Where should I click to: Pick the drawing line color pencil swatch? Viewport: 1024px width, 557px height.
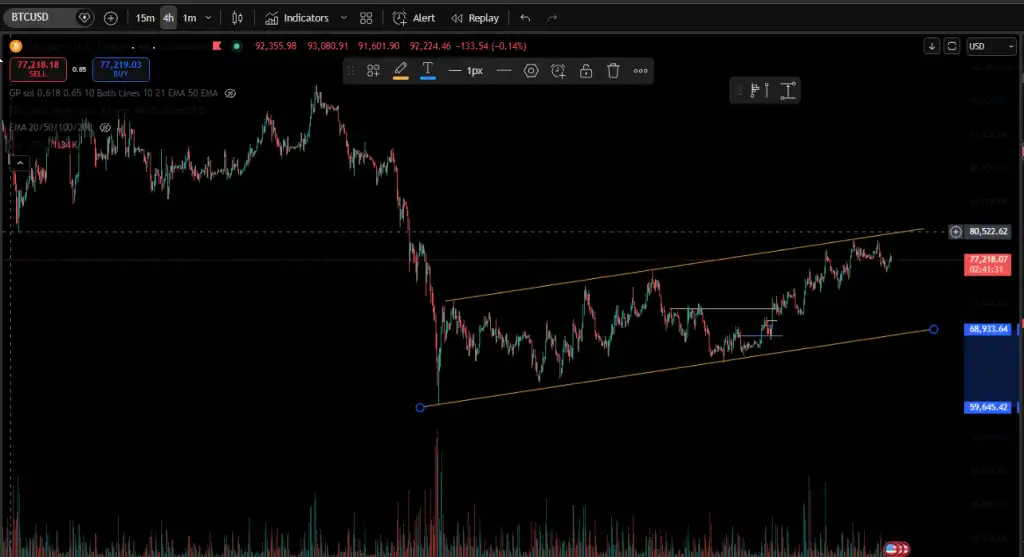coord(400,70)
